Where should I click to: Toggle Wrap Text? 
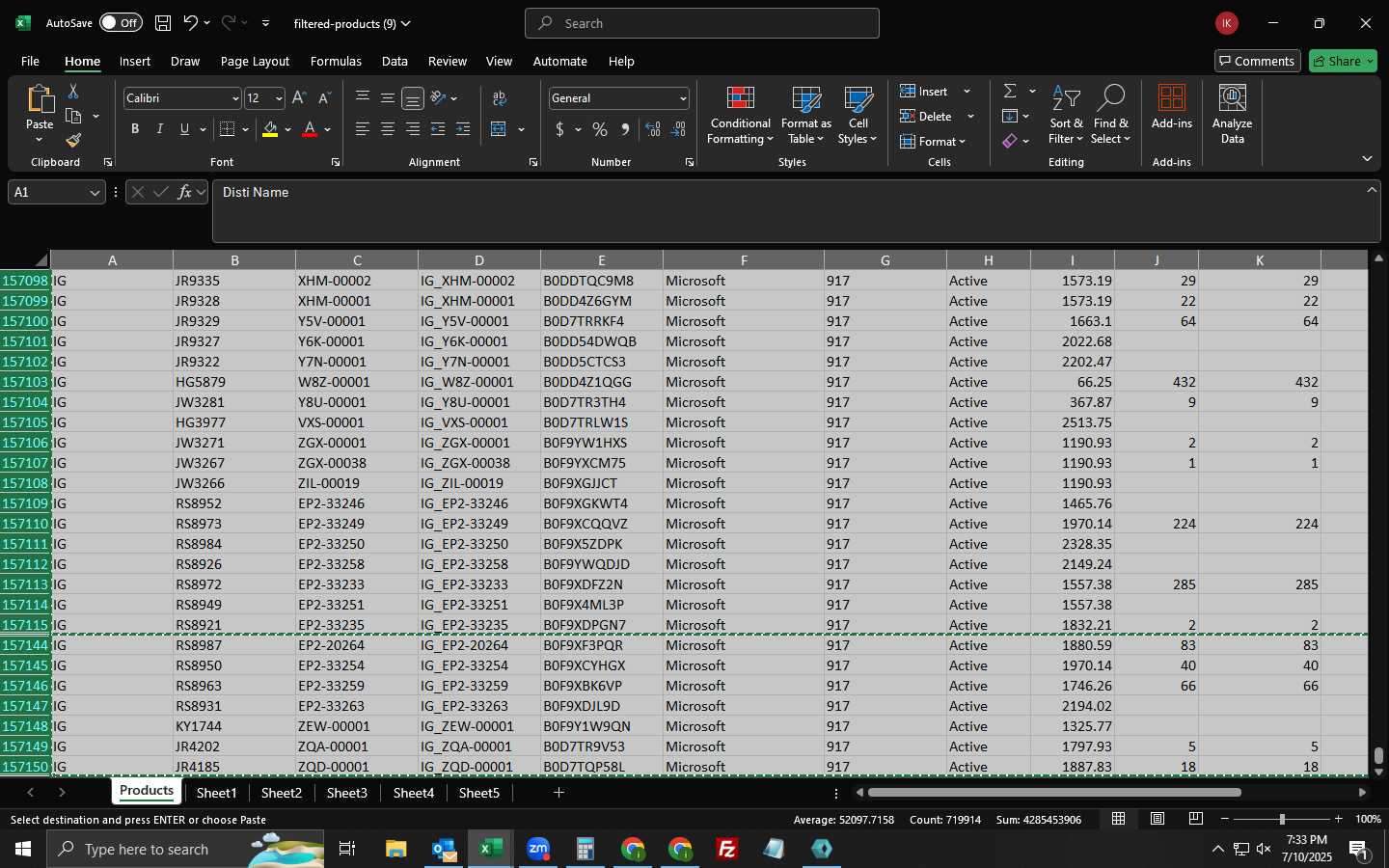click(499, 98)
